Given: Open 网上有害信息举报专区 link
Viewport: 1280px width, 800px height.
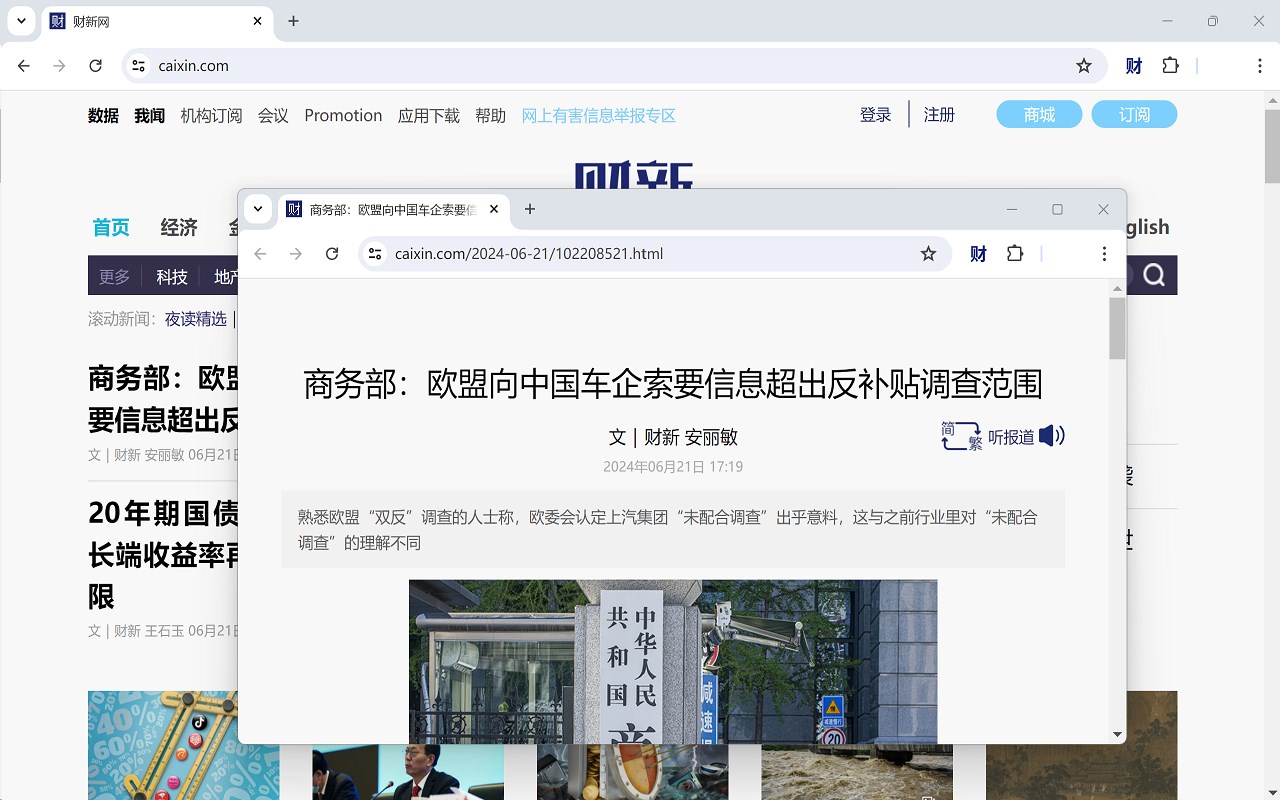Looking at the screenshot, I should [x=599, y=115].
